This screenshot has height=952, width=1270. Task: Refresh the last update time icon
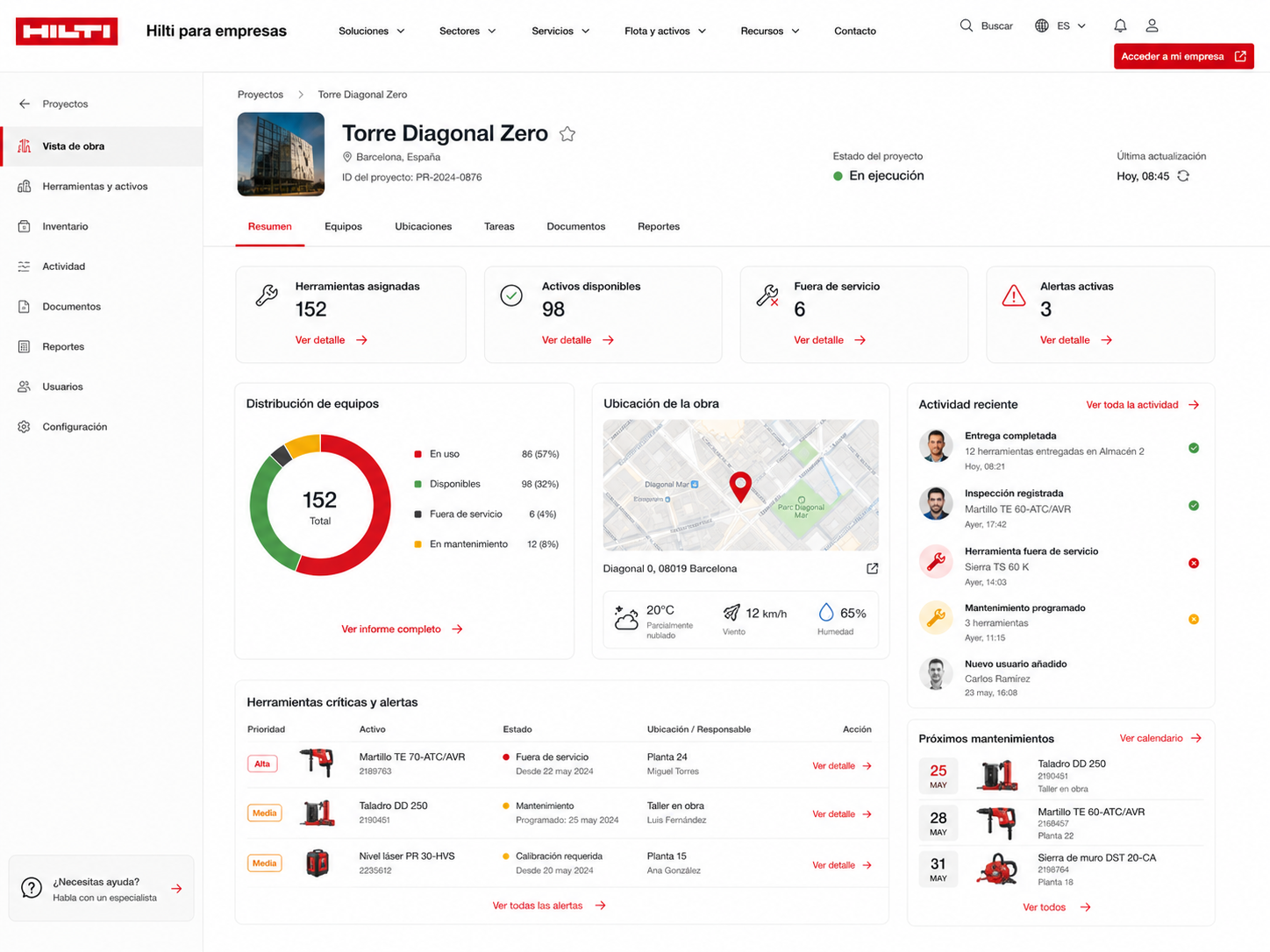pos(1183,176)
